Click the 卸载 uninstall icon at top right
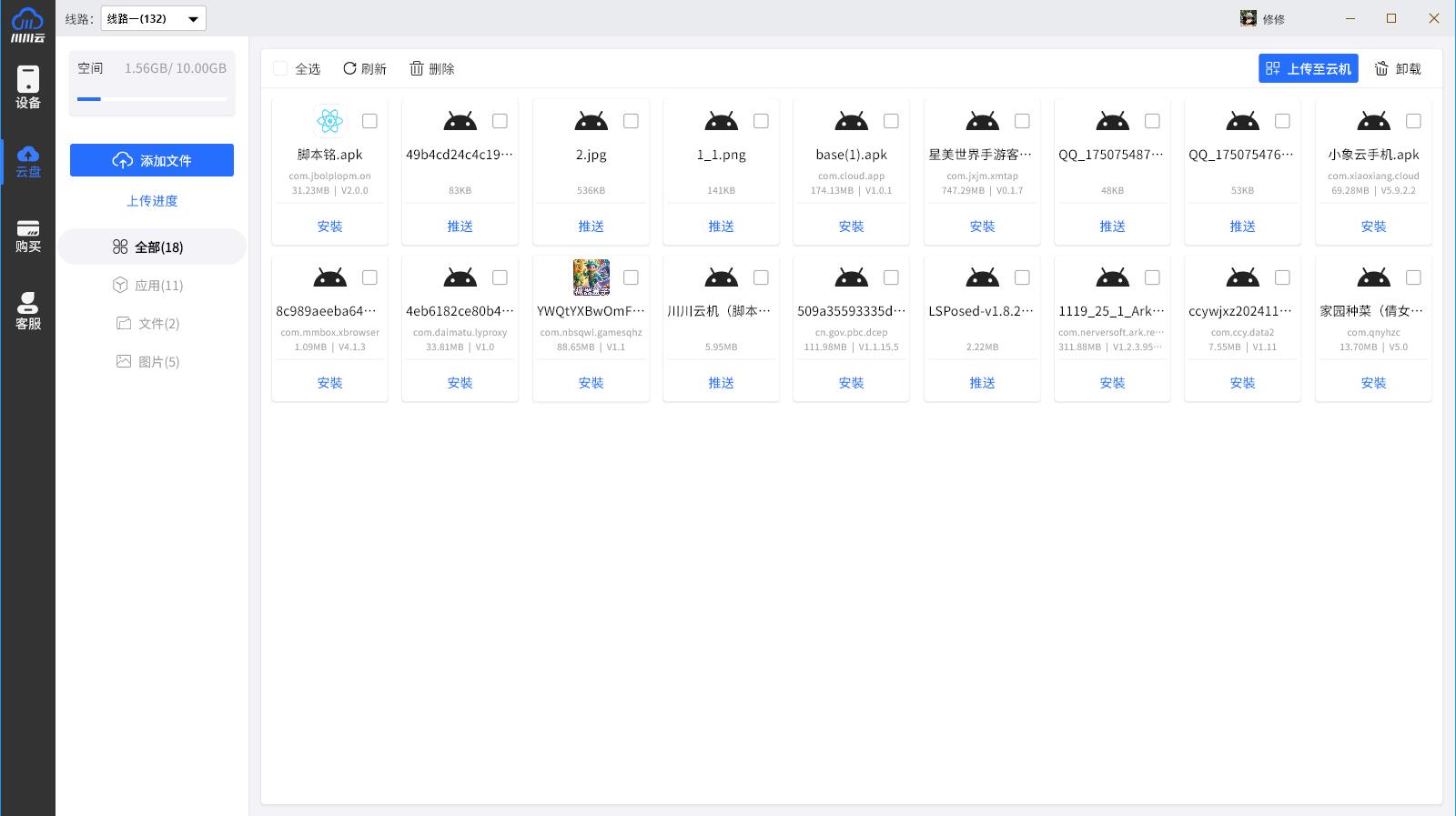The height and width of the screenshot is (816, 1456). click(x=1381, y=68)
